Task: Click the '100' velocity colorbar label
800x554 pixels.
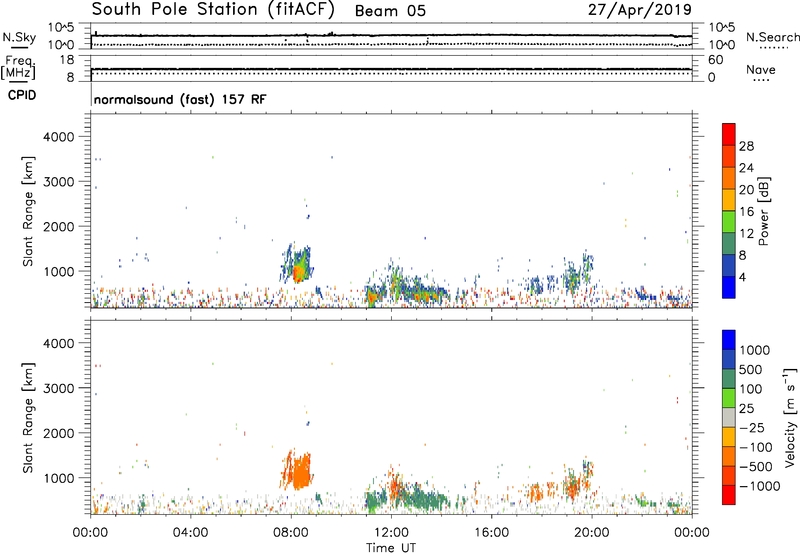Action: 751,389
